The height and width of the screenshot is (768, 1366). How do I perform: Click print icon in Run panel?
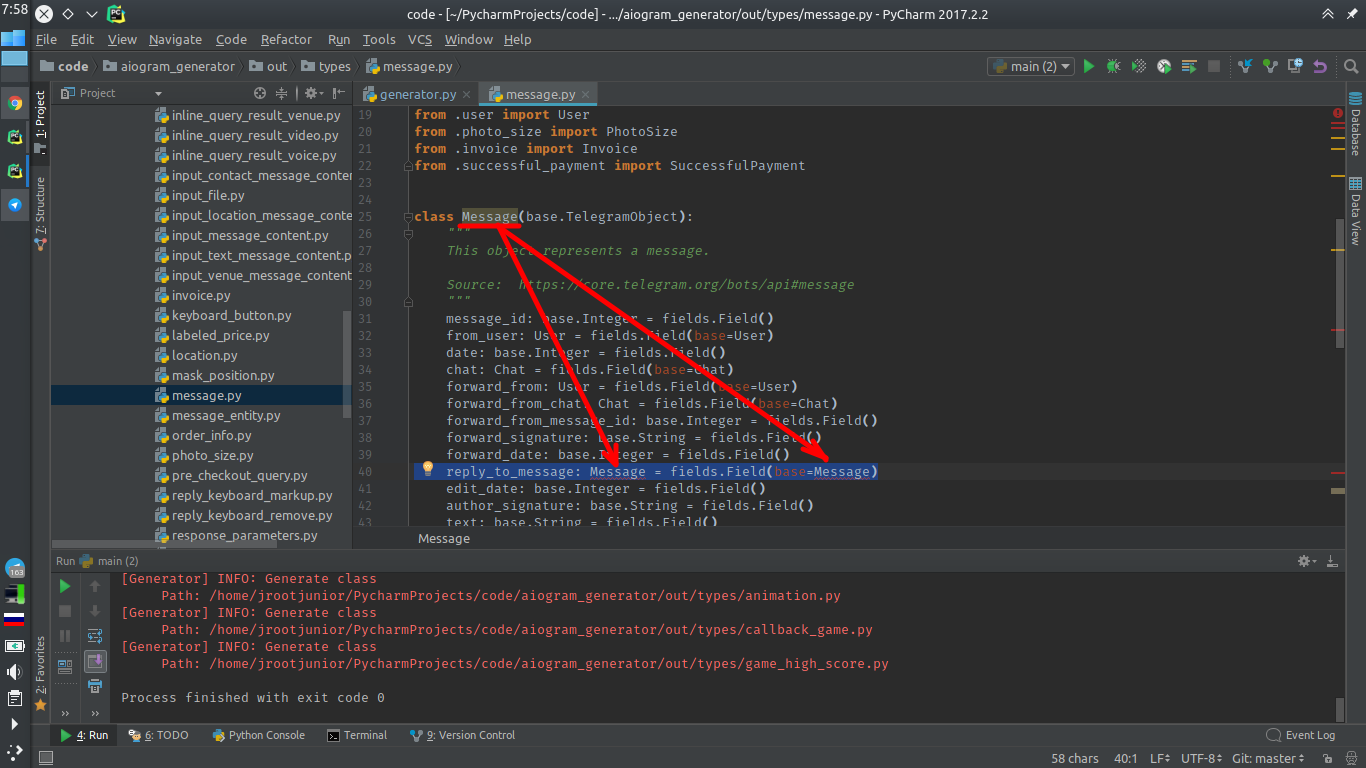tap(95, 686)
